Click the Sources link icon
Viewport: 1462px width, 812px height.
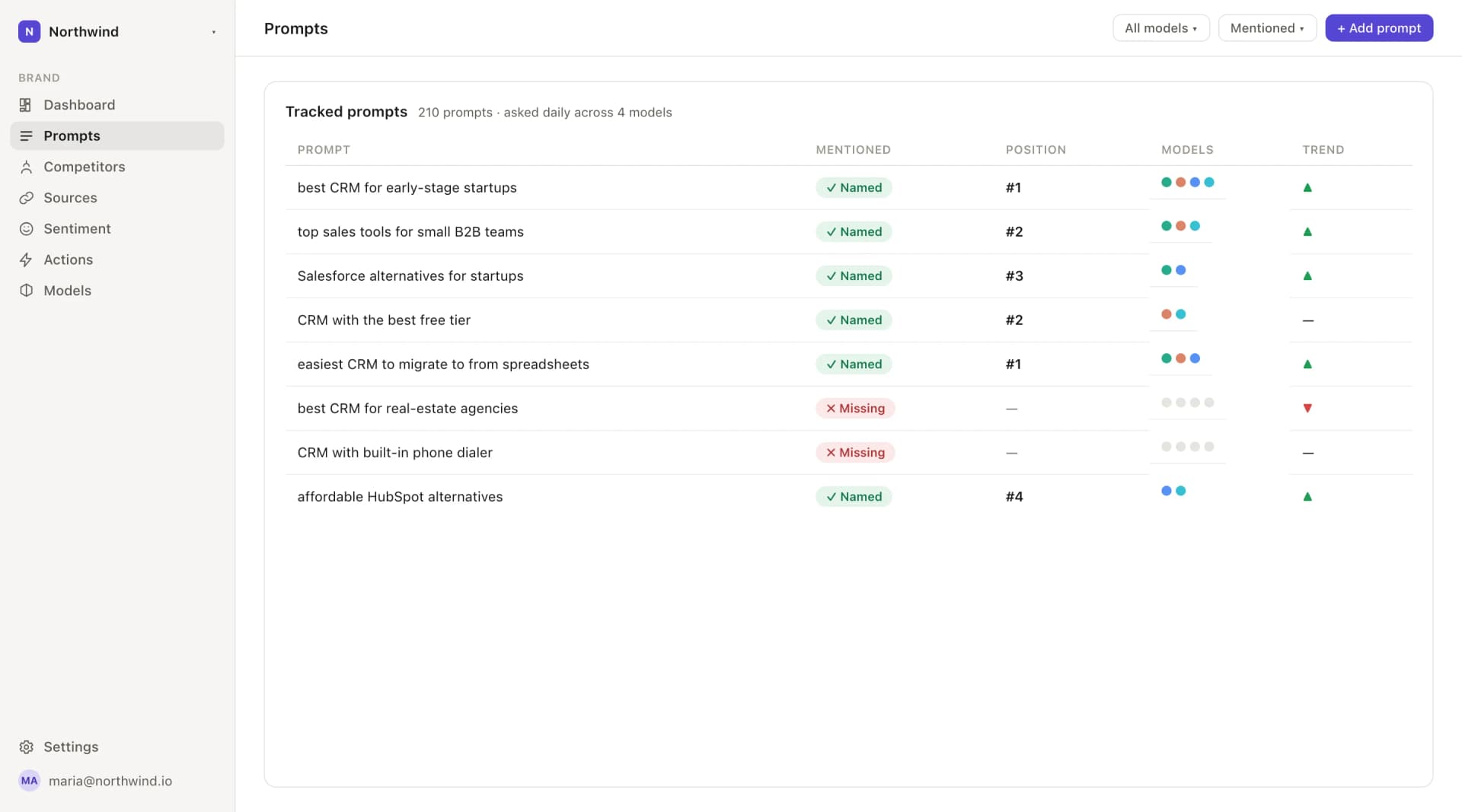(26, 198)
